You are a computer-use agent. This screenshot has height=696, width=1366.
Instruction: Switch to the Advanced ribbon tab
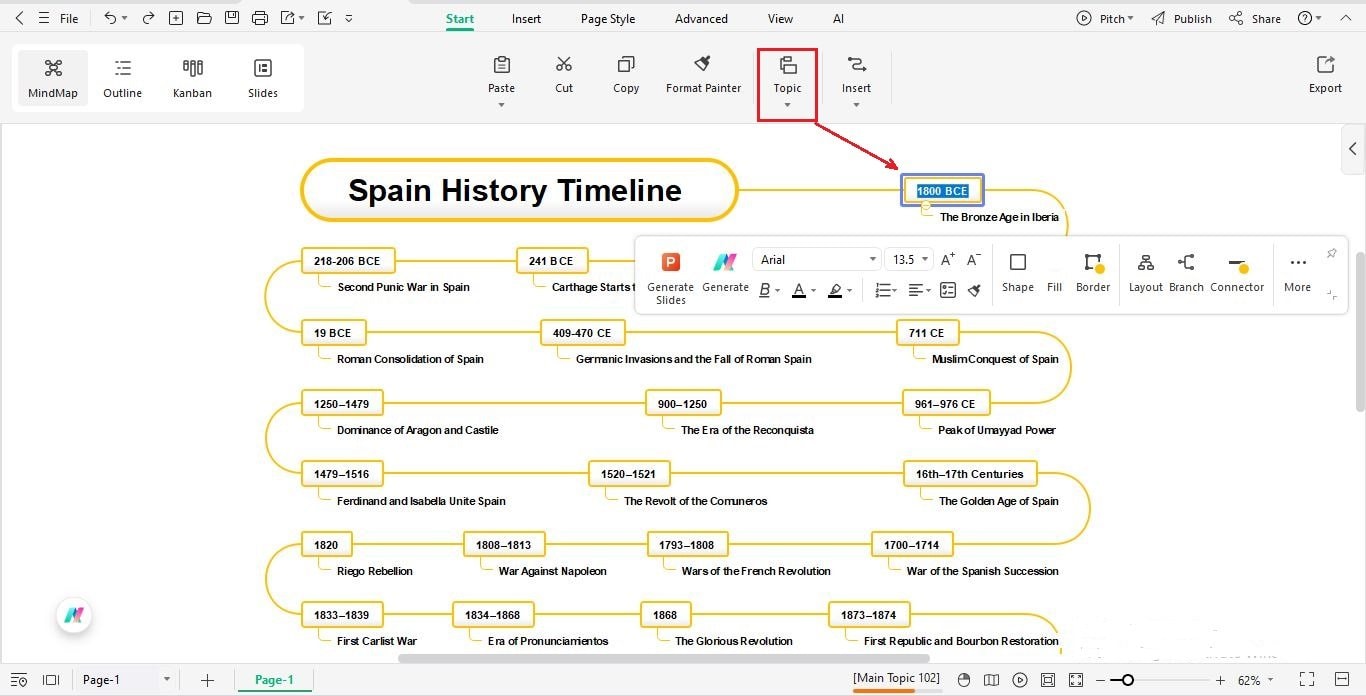tap(700, 18)
